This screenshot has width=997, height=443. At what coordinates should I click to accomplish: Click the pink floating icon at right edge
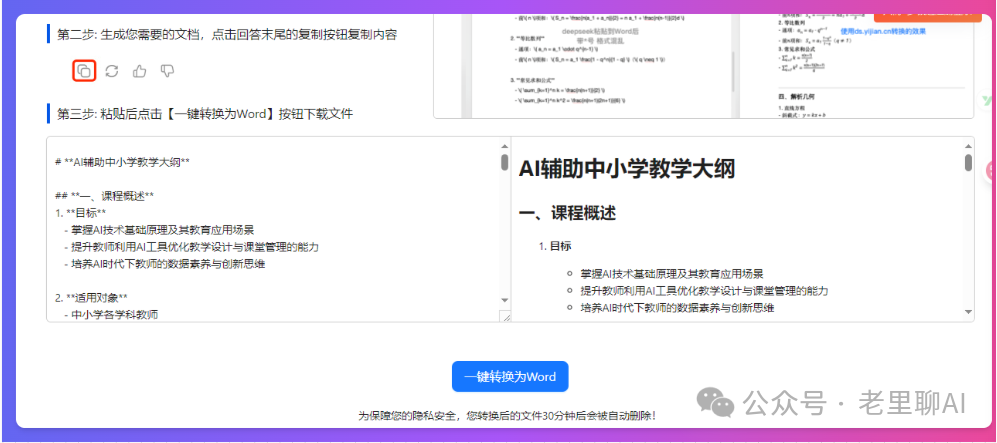click(x=991, y=171)
